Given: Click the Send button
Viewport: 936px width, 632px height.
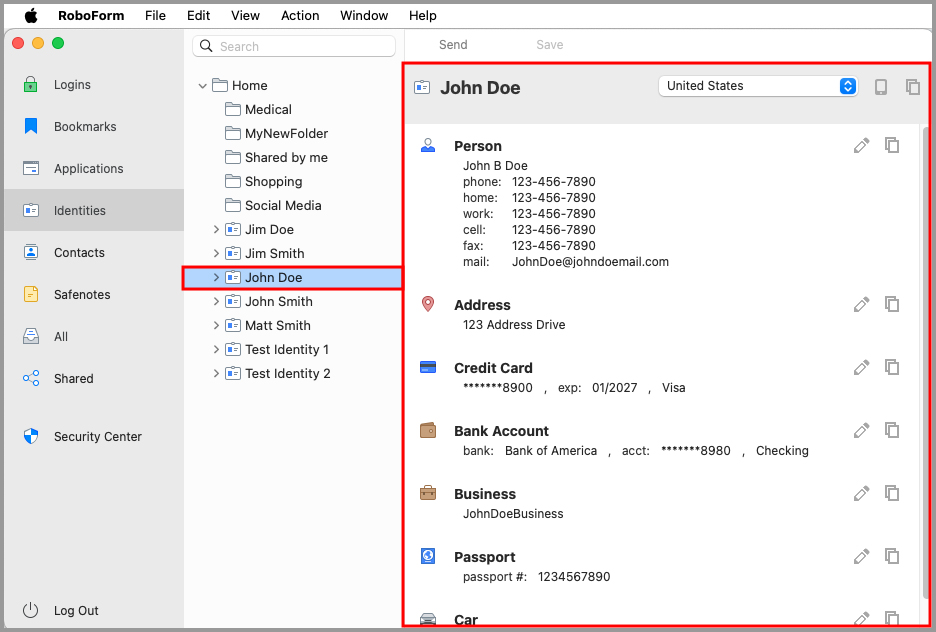Looking at the screenshot, I should click(x=453, y=45).
